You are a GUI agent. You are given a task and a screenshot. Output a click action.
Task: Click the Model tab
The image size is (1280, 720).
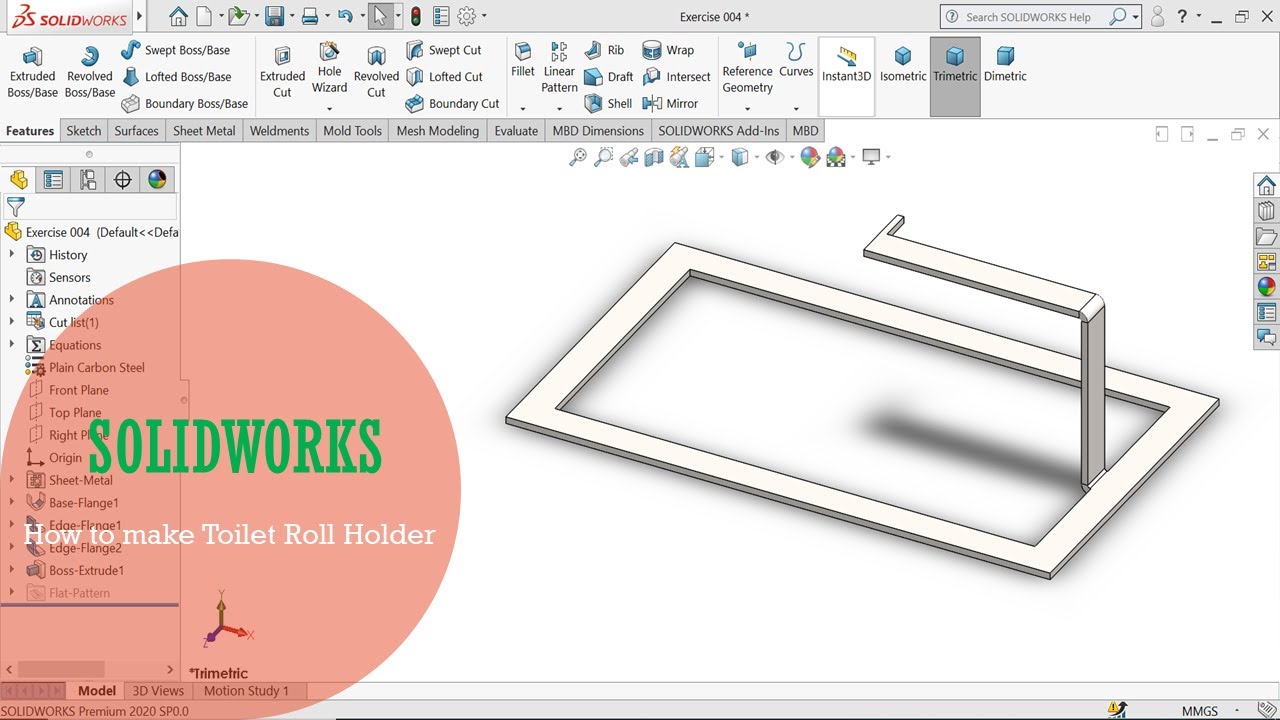point(97,690)
